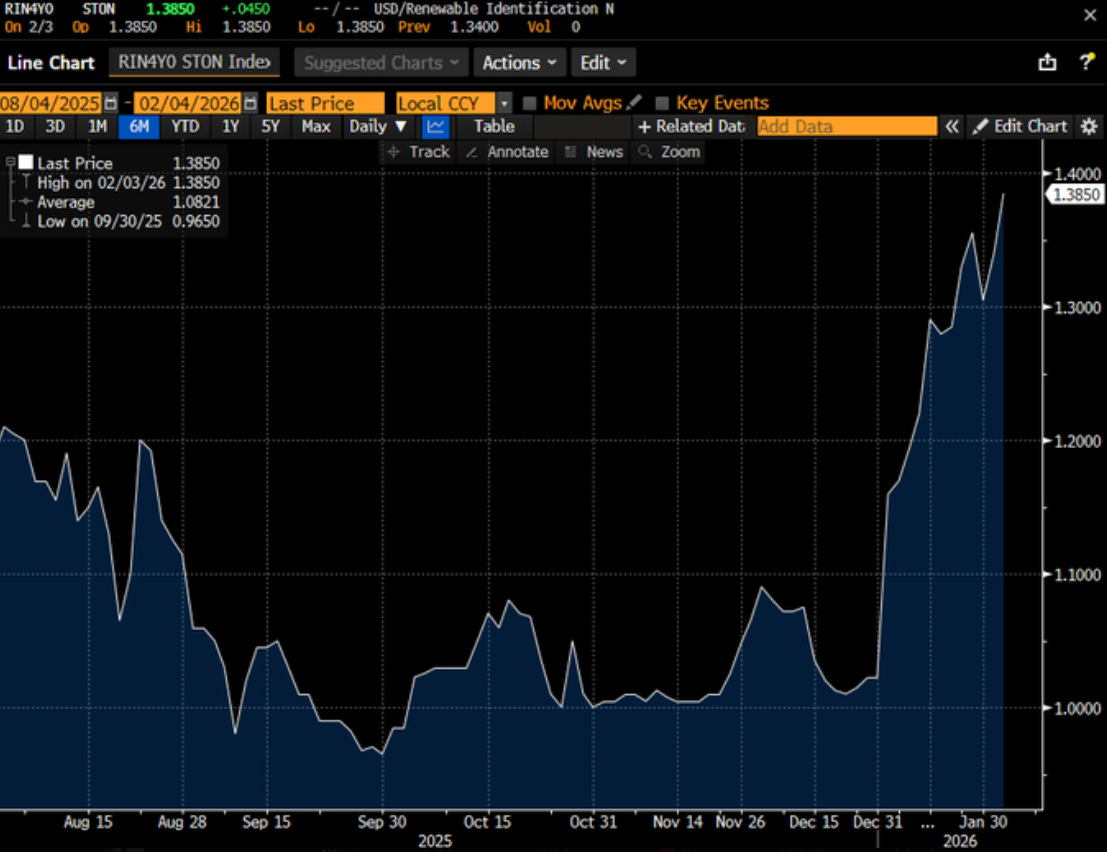Enable the Mov Avgs checkbox
The width and height of the screenshot is (1107, 852).
[529, 104]
